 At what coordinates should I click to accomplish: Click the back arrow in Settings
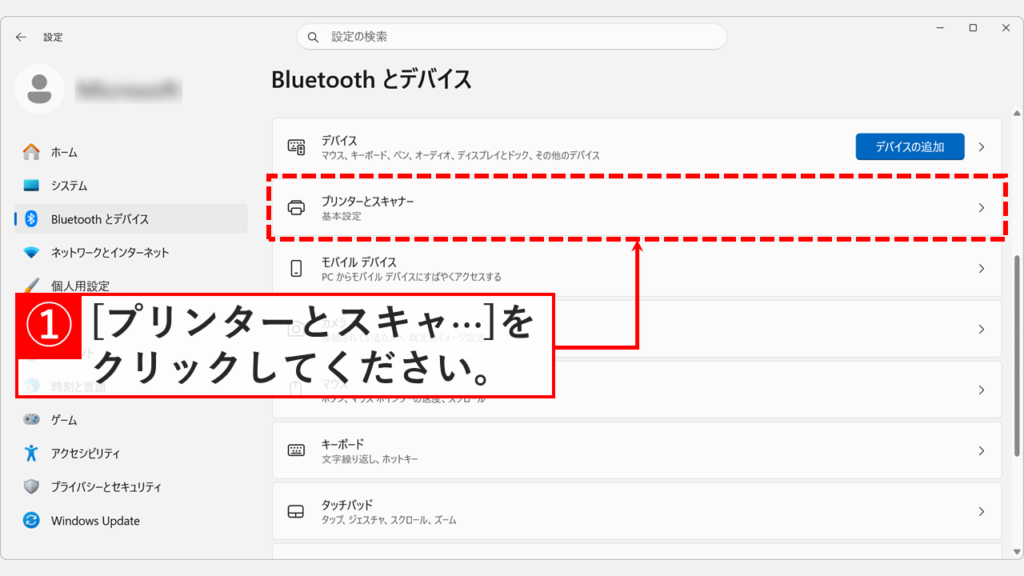(21, 37)
